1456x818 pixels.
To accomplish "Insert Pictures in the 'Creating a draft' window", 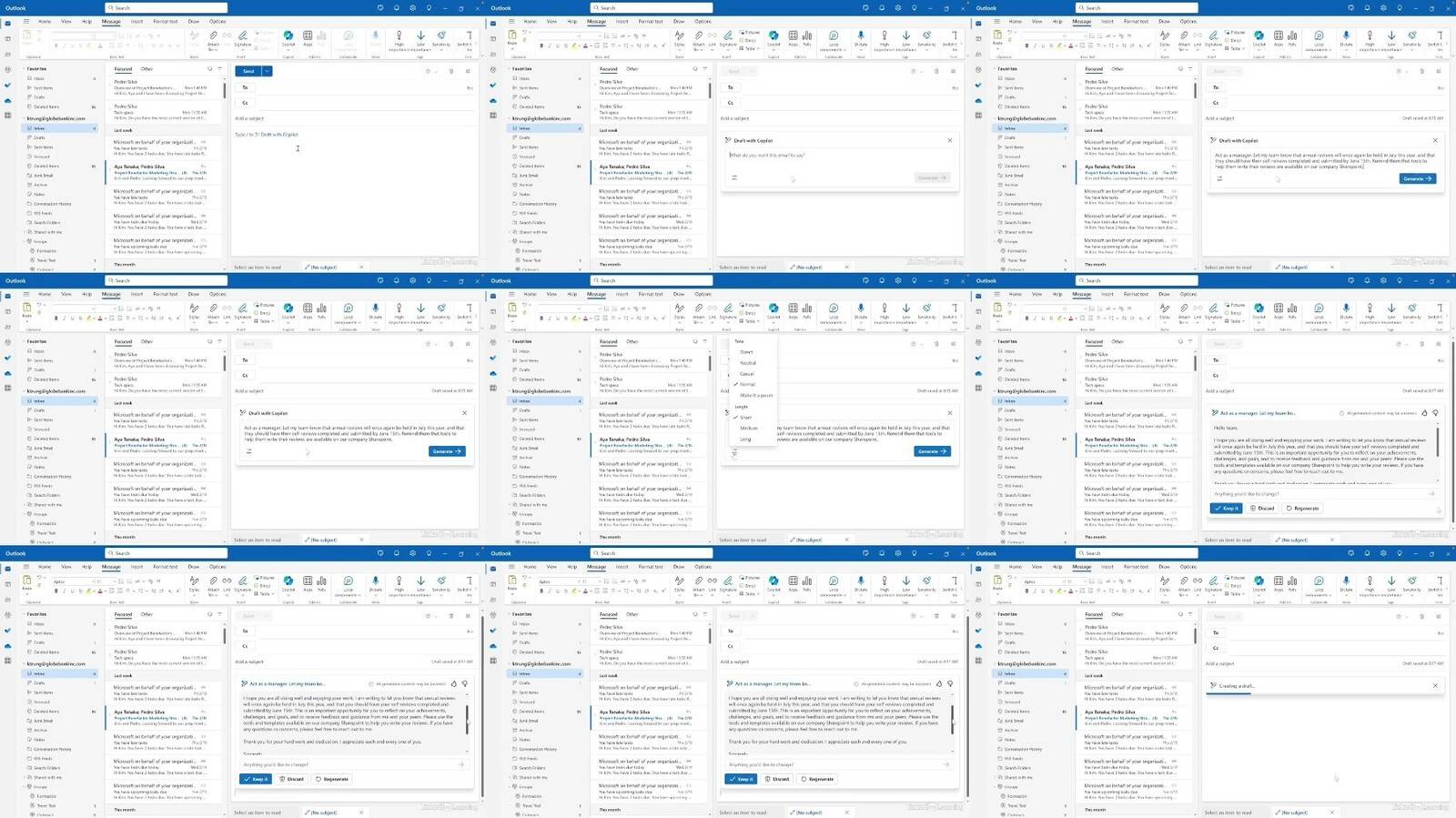I will point(1236,577).
